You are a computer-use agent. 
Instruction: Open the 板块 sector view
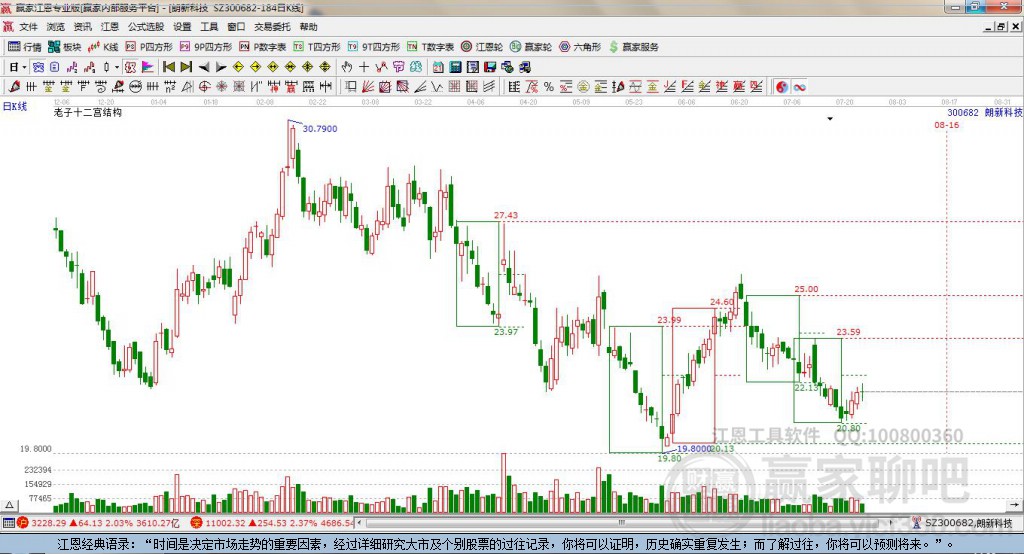point(64,46)
